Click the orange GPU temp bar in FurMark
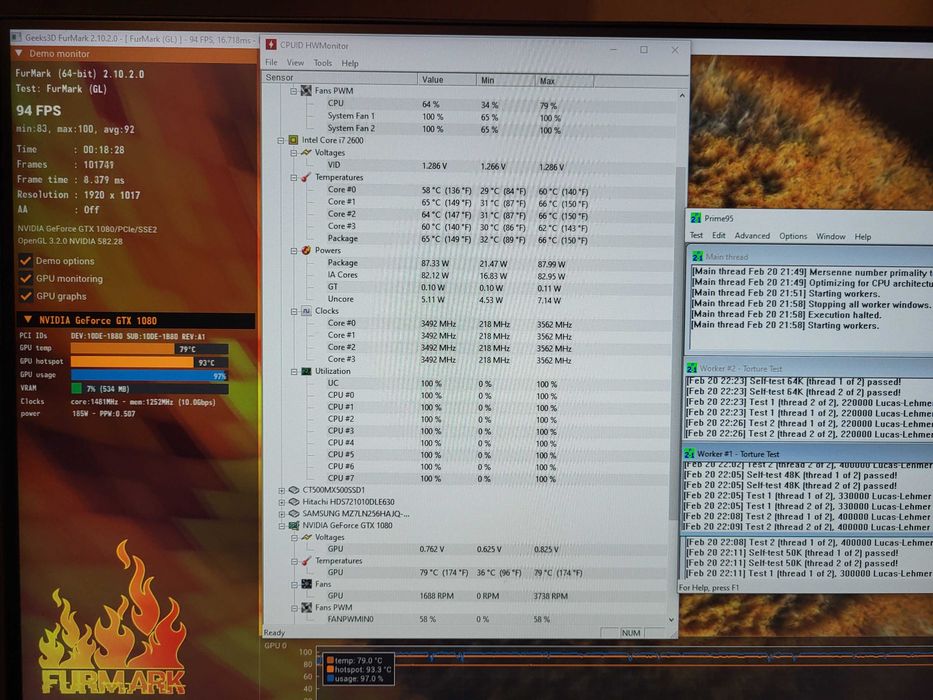This screenshot has height=700, width=933. coord(122,348)
